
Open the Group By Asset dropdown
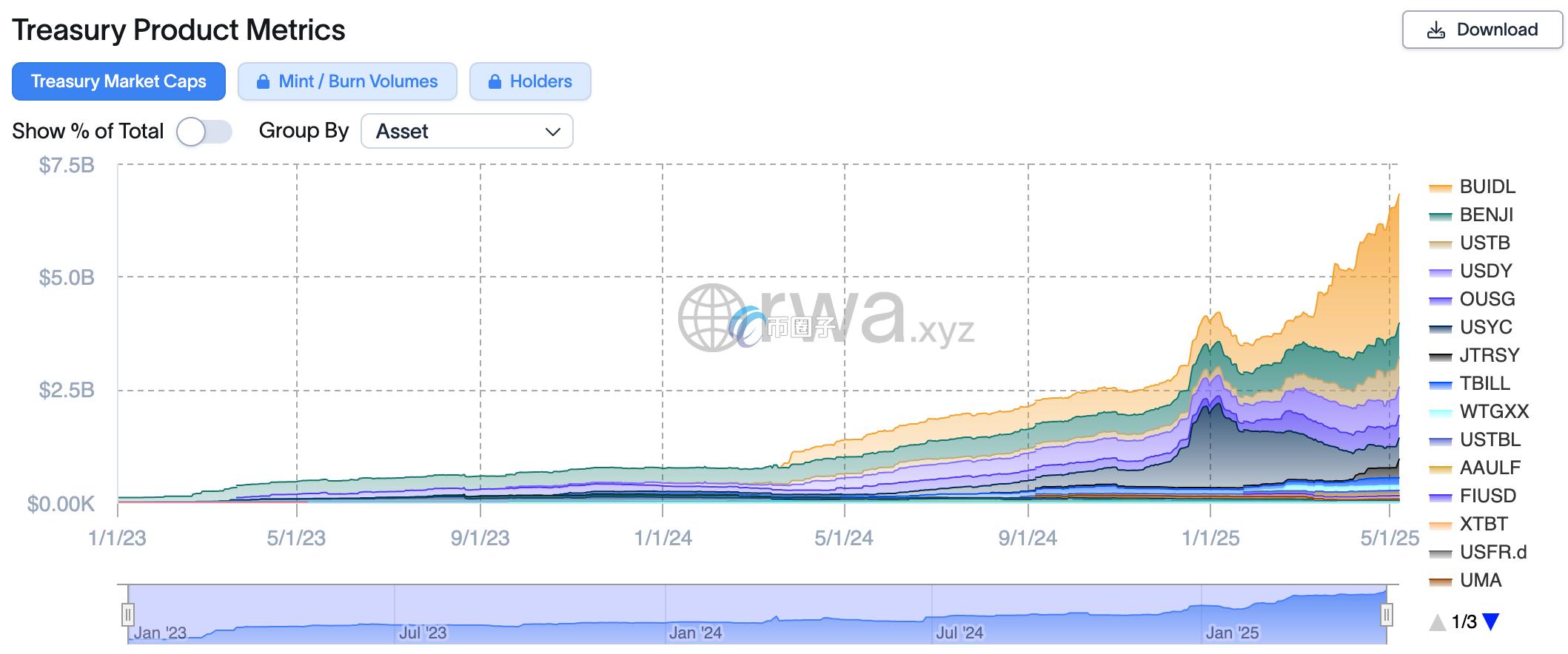coord(466,132)
